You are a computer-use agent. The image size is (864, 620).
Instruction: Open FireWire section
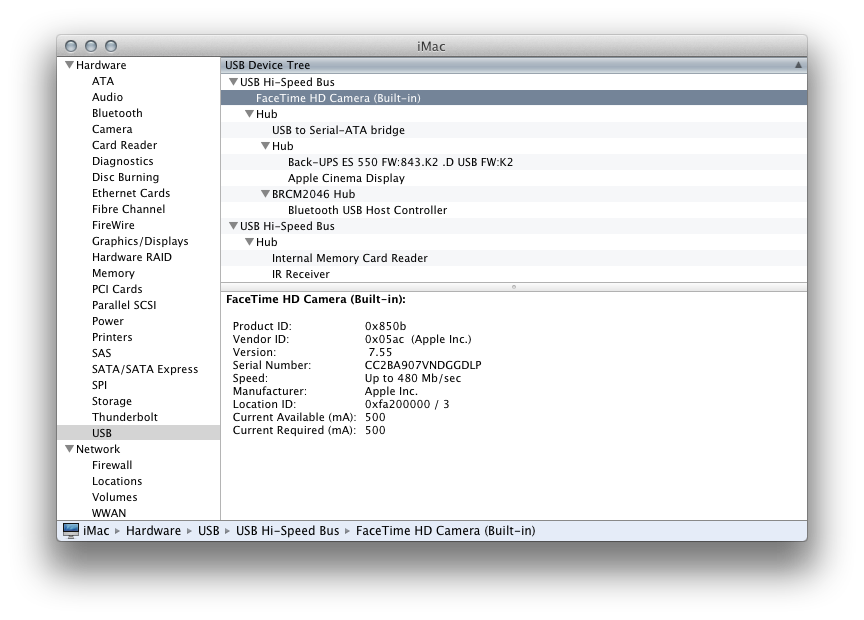pos(114,225)
